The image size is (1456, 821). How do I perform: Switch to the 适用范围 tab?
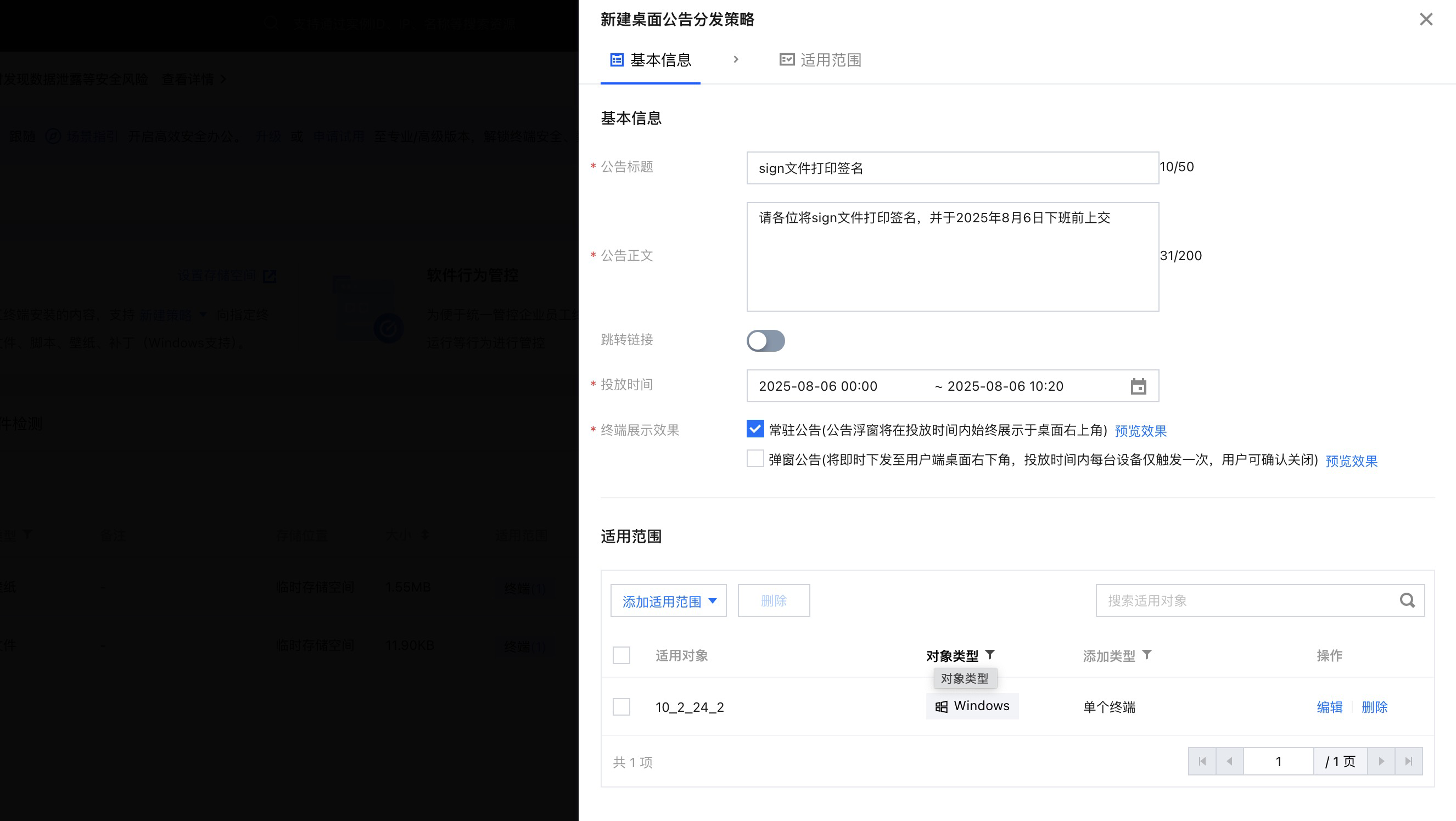(820, 60)
